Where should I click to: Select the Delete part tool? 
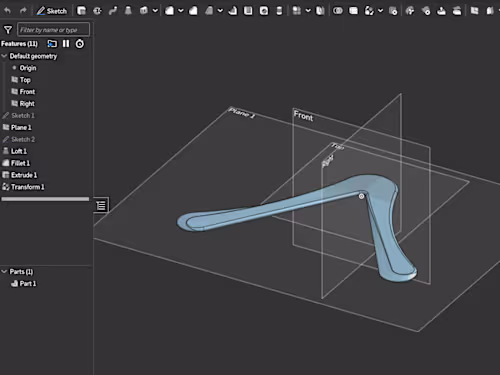(393, 11)
